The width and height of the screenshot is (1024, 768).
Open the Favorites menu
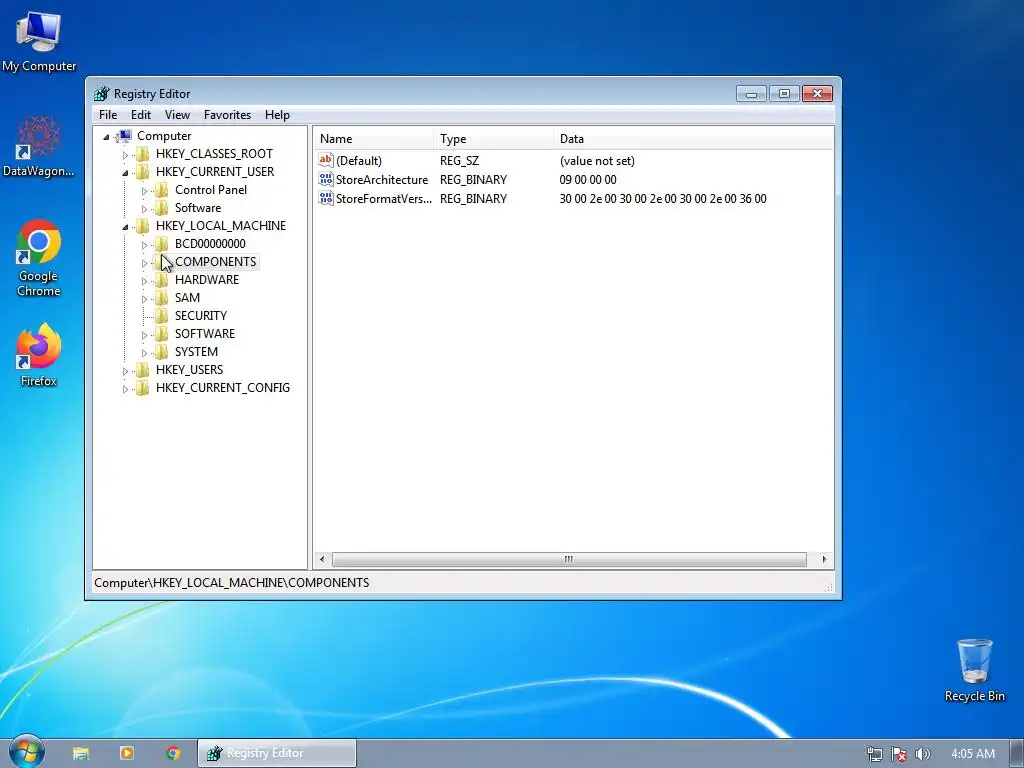pyautogui.click(x=227, y=115)
